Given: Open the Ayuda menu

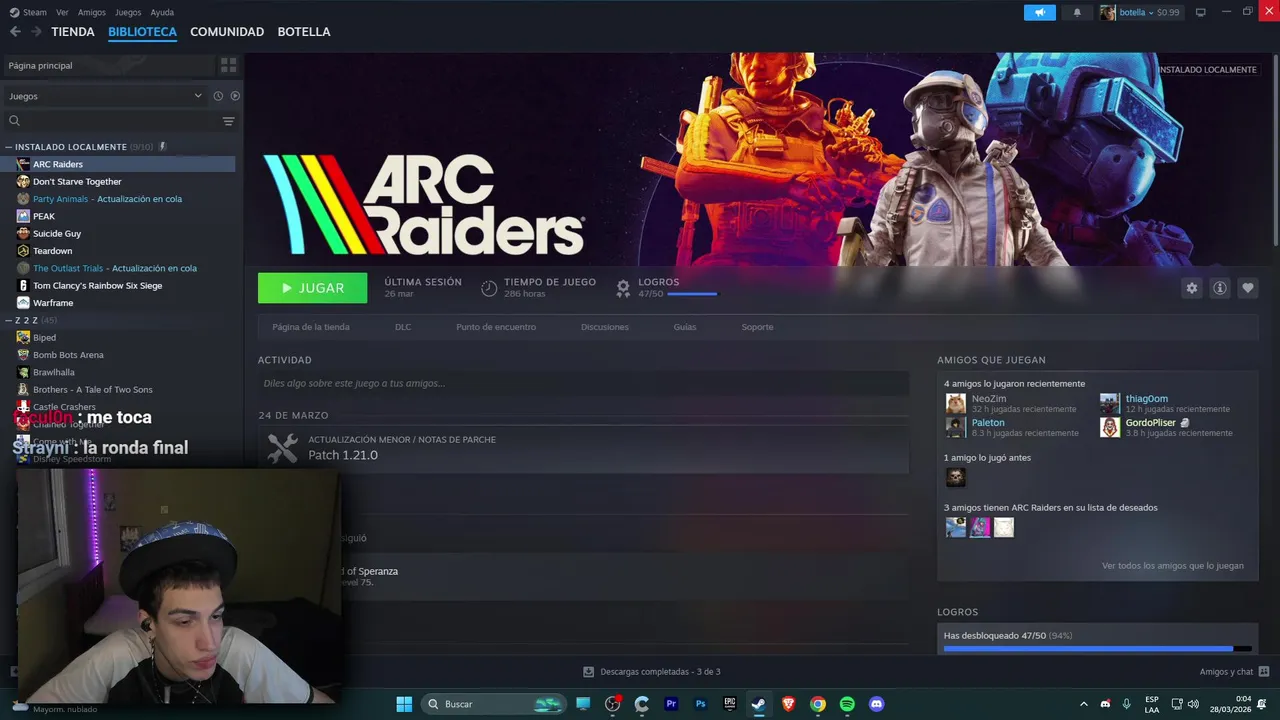Looking at the screenshot, I should 162,12.
